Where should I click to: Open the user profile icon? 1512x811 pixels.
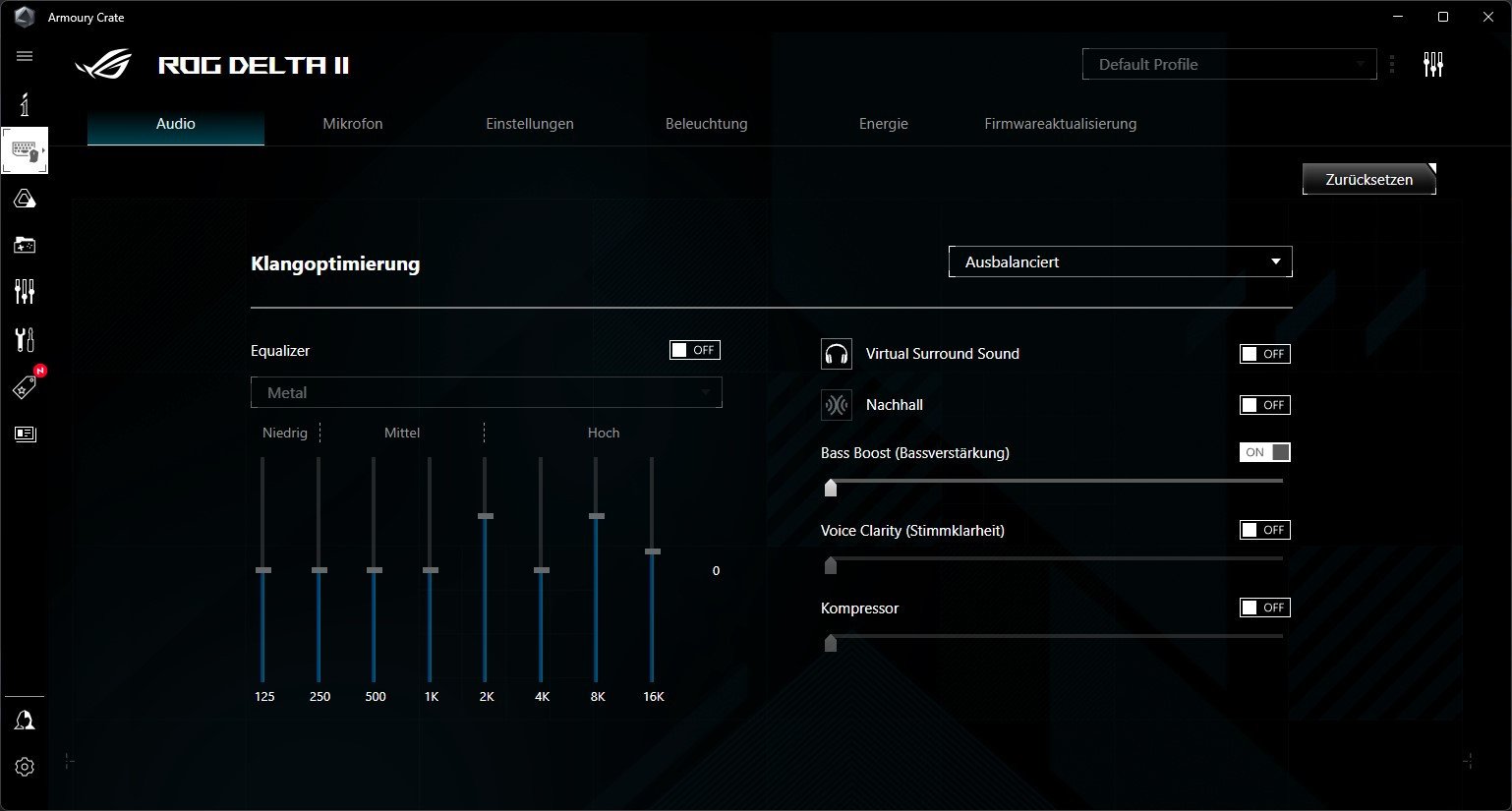click(x=25, y=721)
